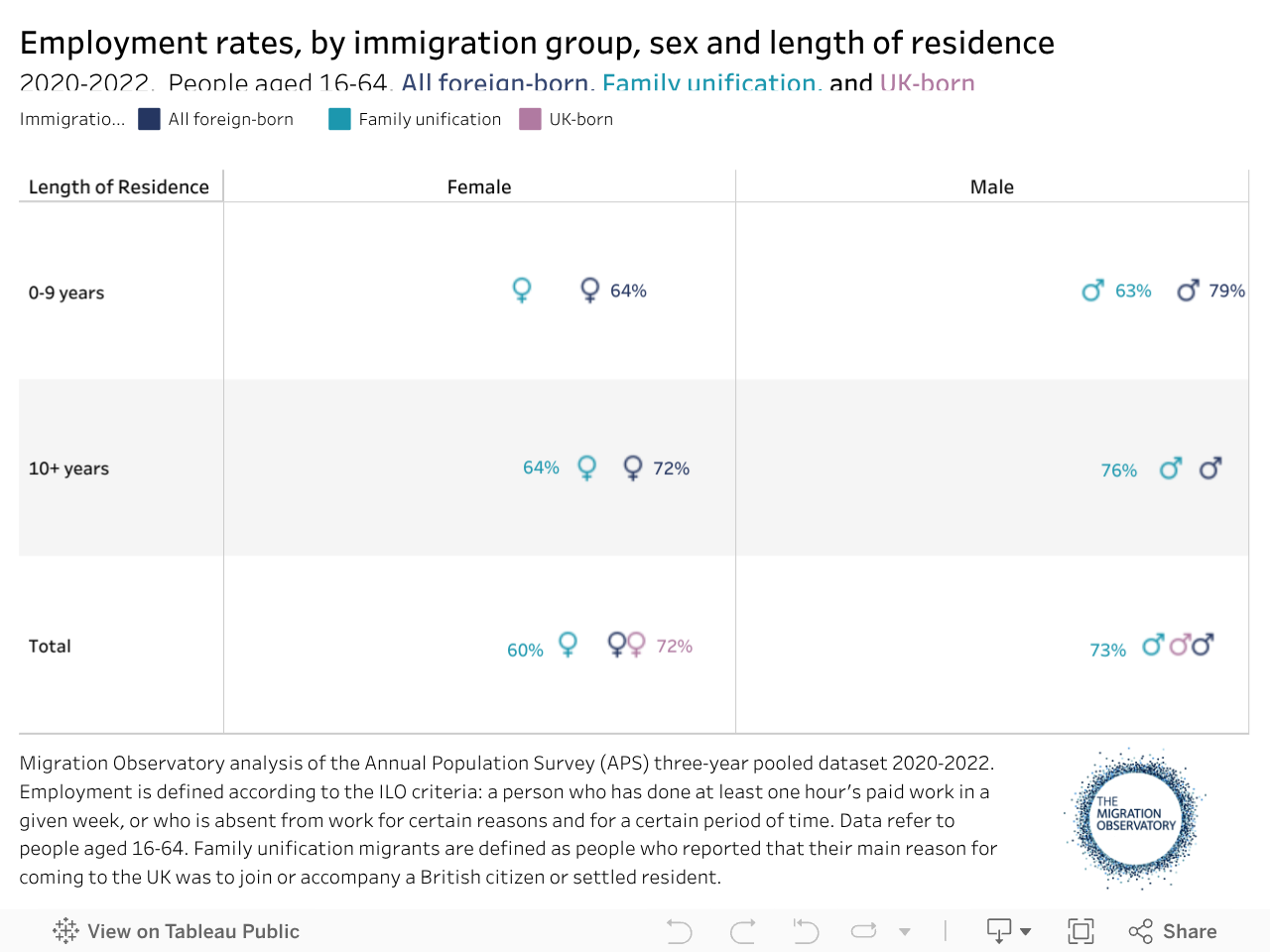
Task: Select the 10+ years row label
Action: pyautogui.click(x=68, y=468)
